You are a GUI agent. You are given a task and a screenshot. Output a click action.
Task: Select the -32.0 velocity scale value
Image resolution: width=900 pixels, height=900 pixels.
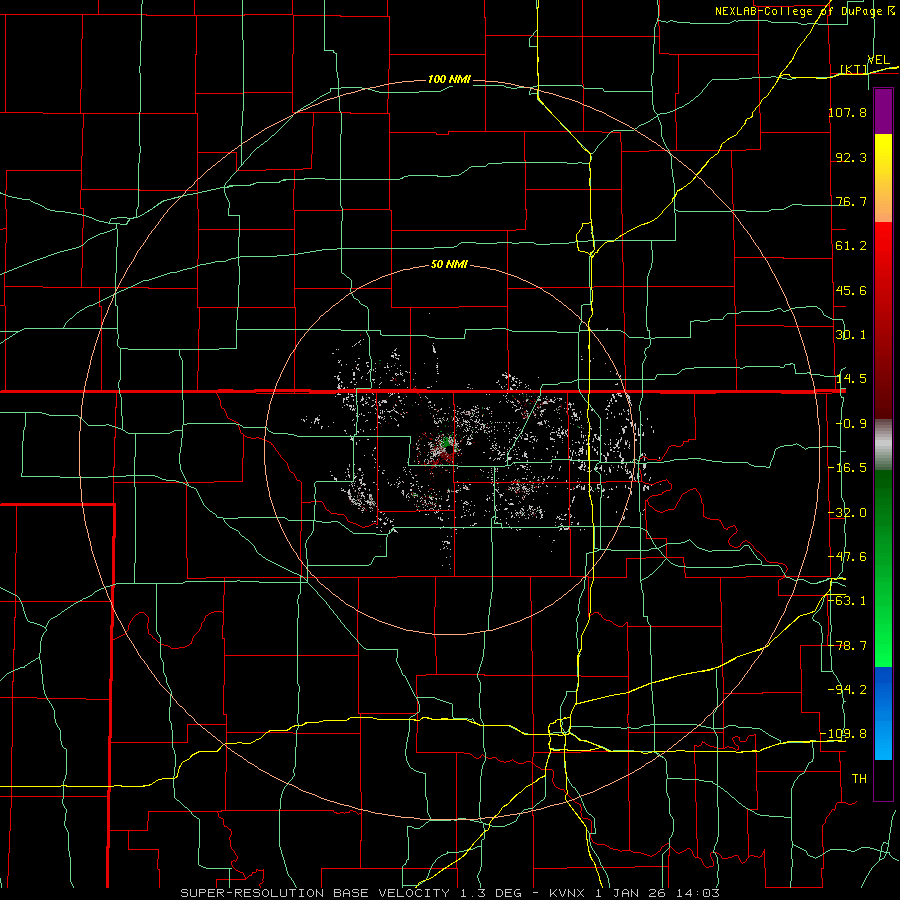(x=847, y=513)
